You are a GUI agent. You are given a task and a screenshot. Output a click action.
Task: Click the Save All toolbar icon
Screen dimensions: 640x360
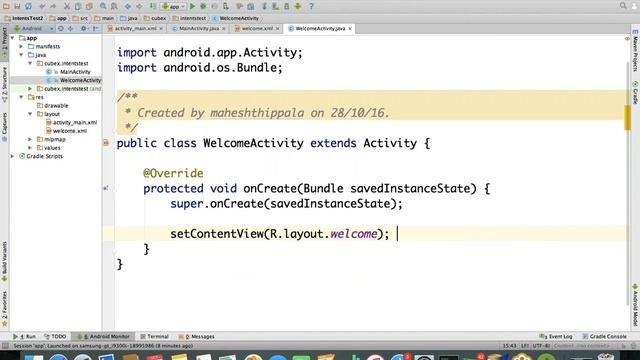click(x=17, y=6)
